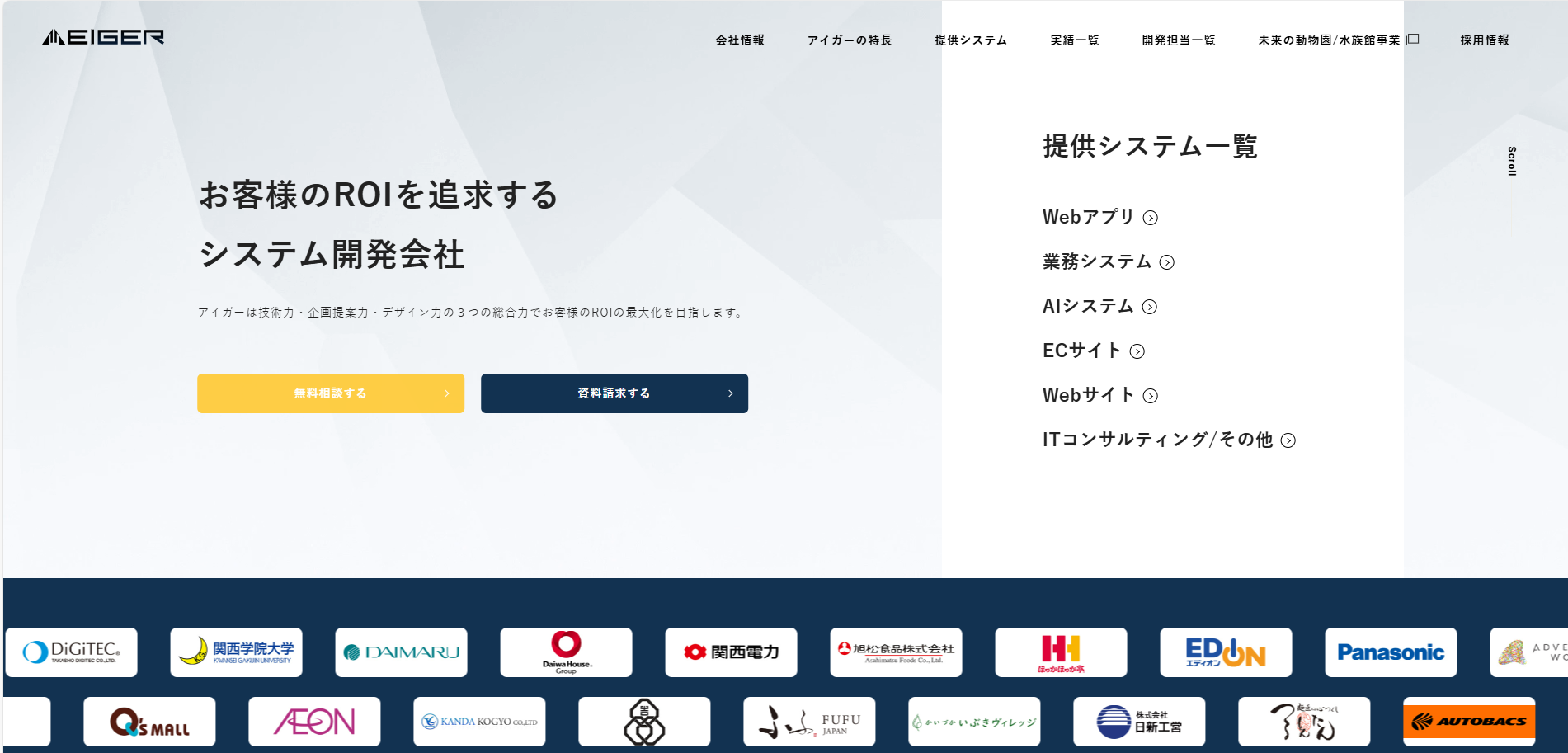1568x753 pixels.
Task: Click the いぶきヴィレッジ logo card
Action: point(974,722)
